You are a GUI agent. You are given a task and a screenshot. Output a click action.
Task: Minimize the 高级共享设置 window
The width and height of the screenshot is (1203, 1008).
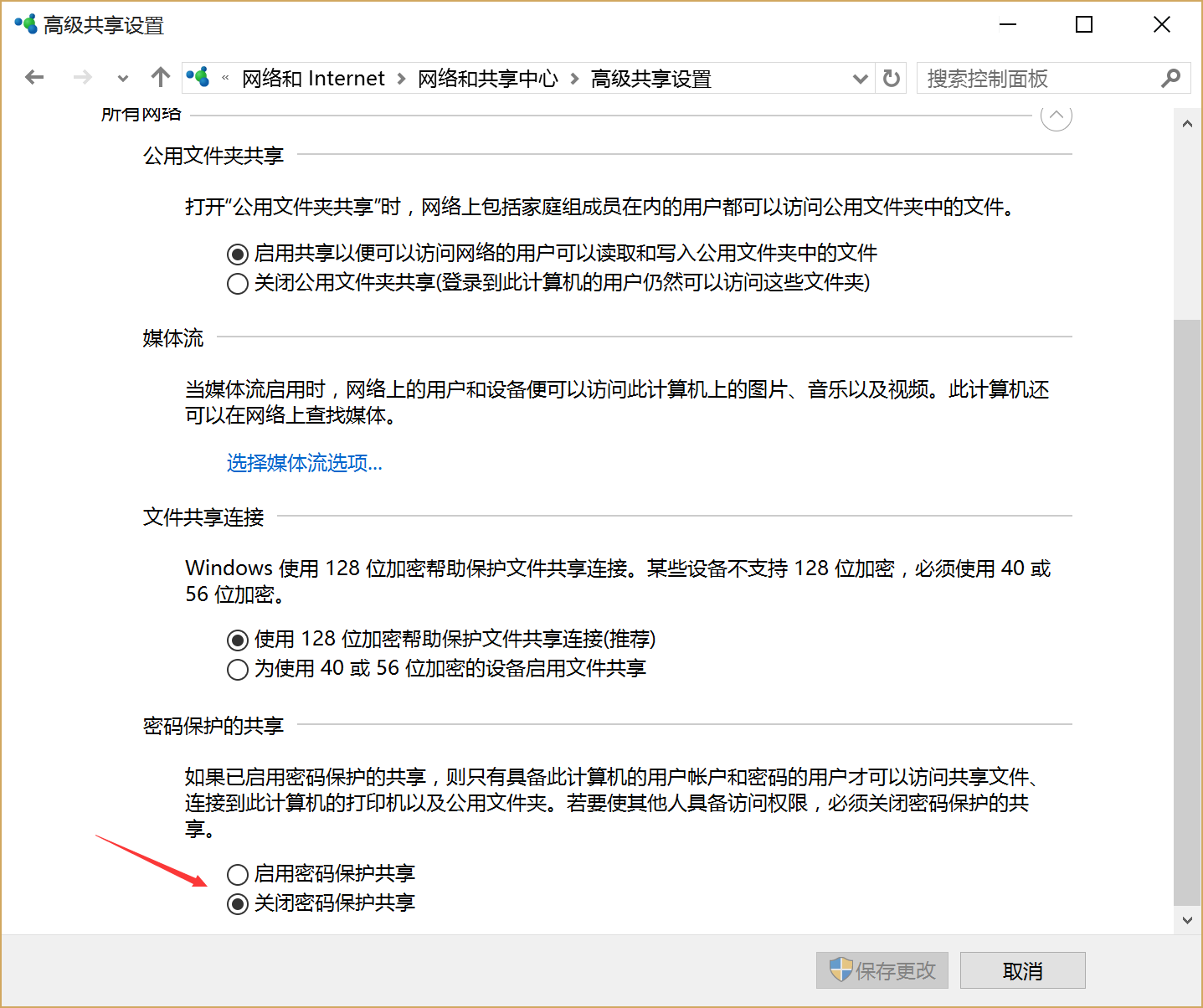tap(1008, 25)
